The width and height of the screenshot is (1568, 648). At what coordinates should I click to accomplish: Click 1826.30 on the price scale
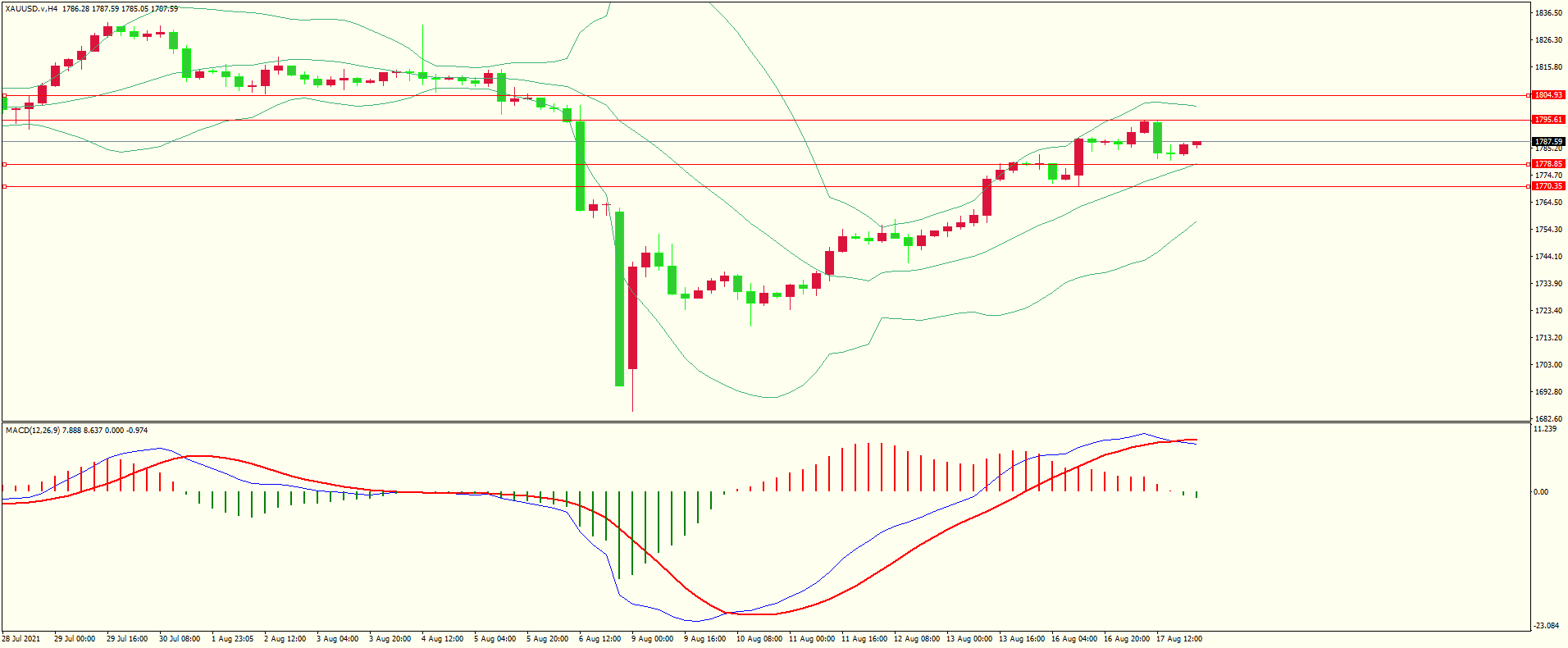tap(1548, 40)
